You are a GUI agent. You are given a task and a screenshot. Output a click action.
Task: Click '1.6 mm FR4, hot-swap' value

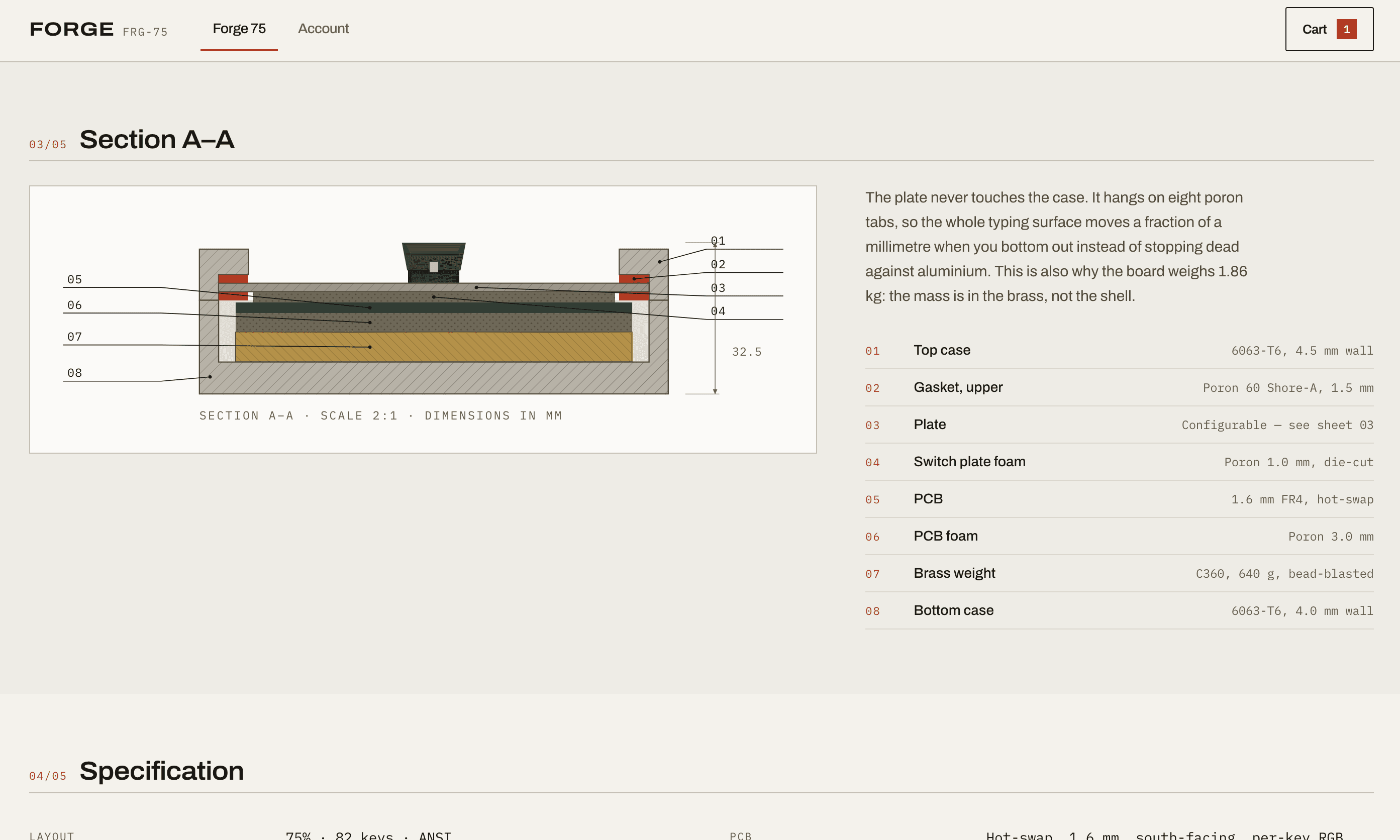pyautogui.click(x=1302, y=500)
